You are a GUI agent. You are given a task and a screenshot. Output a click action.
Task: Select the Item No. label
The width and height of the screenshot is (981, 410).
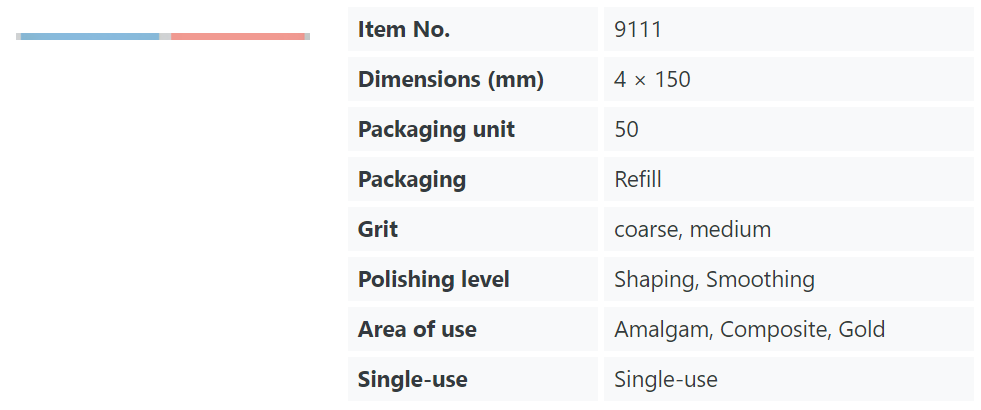(404, 29)
